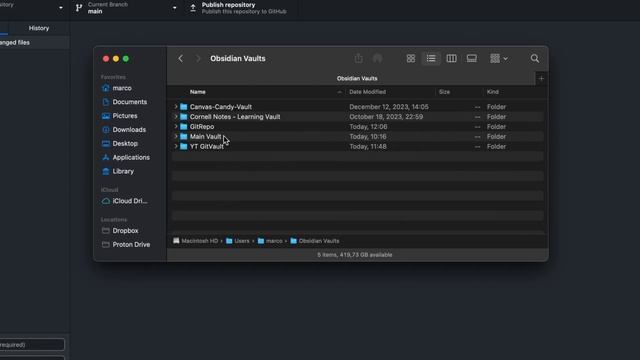This screenshot has width=640, height=360.
Task: Click 'Today, 11:48' date cell
Action: [368, 146]
